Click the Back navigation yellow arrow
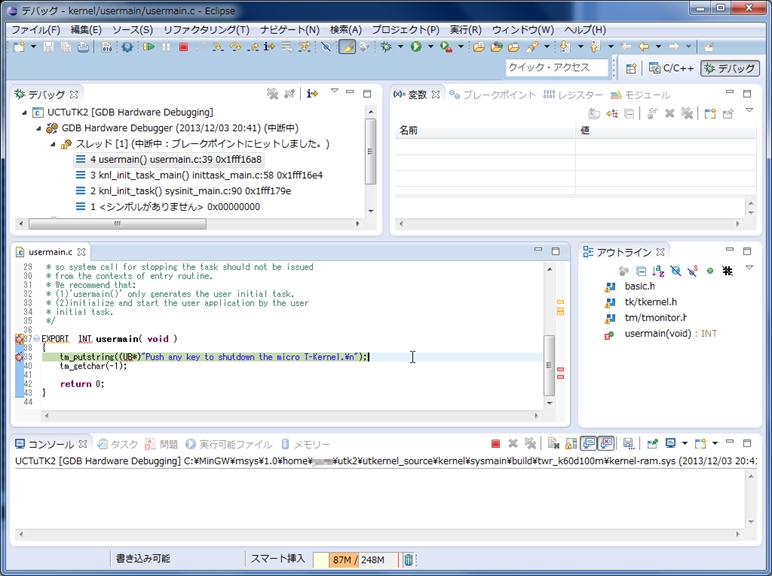 (x=643, y=47)
